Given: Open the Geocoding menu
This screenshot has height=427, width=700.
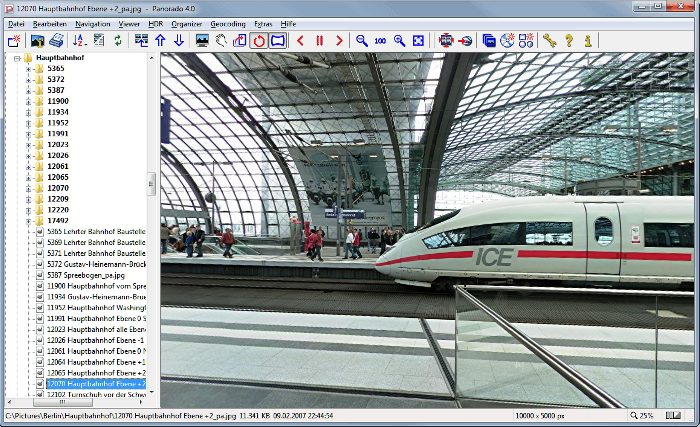Looking at the screenshot, I should pyautogui.click(x=228, y=24).
